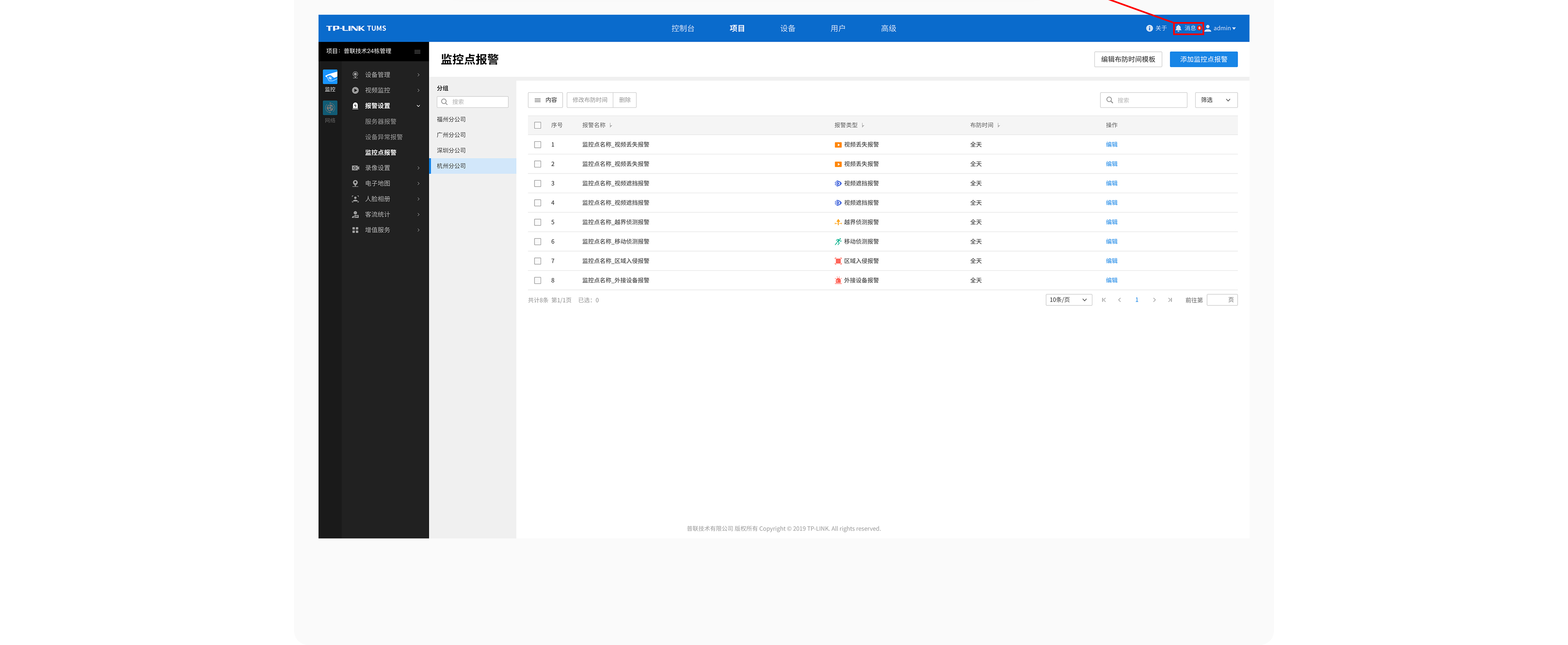Click 编辑 link for row 1
The height and width of the screenshot is (645, 1568).
pos(1111,145)
